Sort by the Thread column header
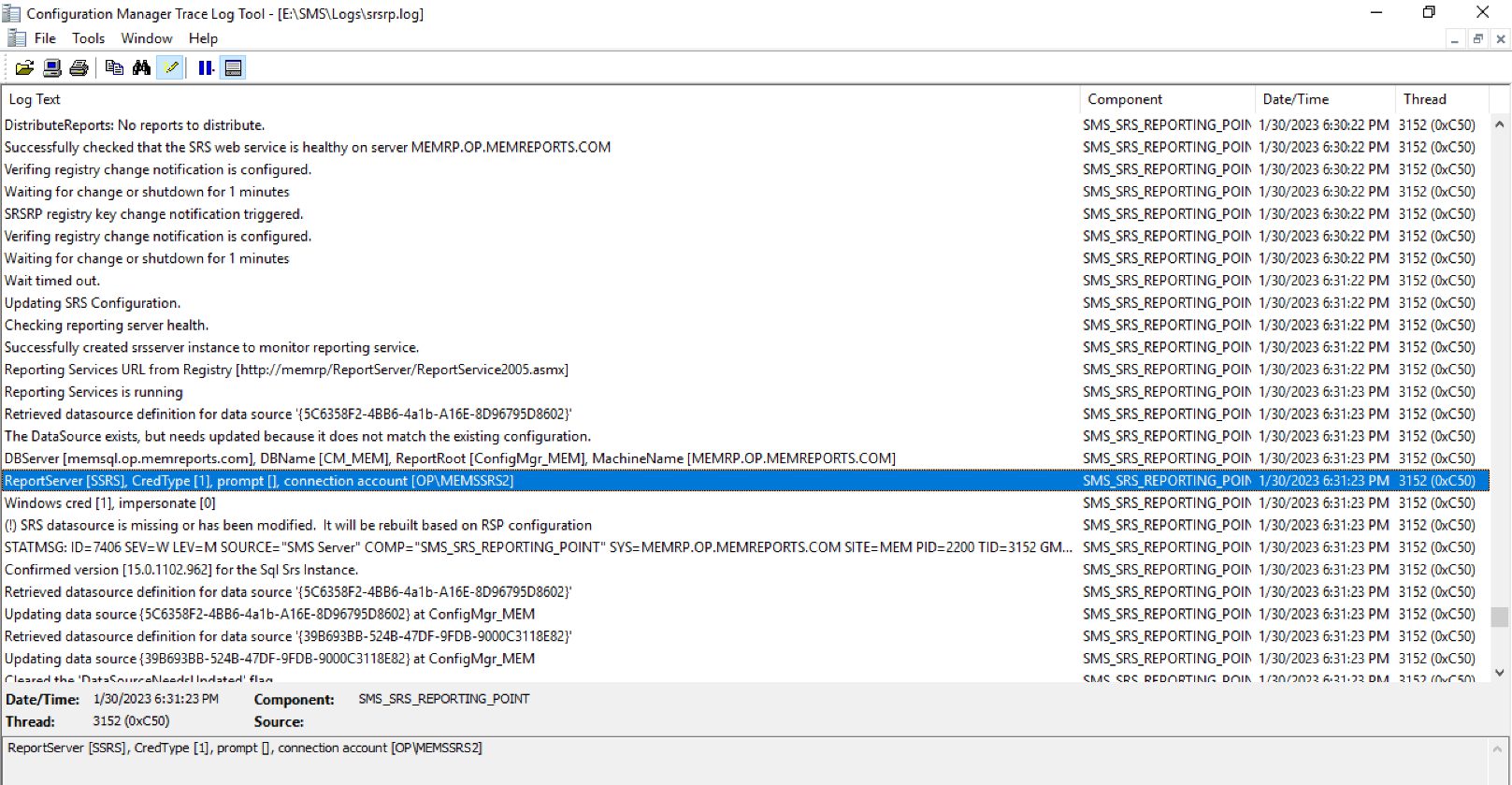1512x785 pixels. click(1441, 99)
